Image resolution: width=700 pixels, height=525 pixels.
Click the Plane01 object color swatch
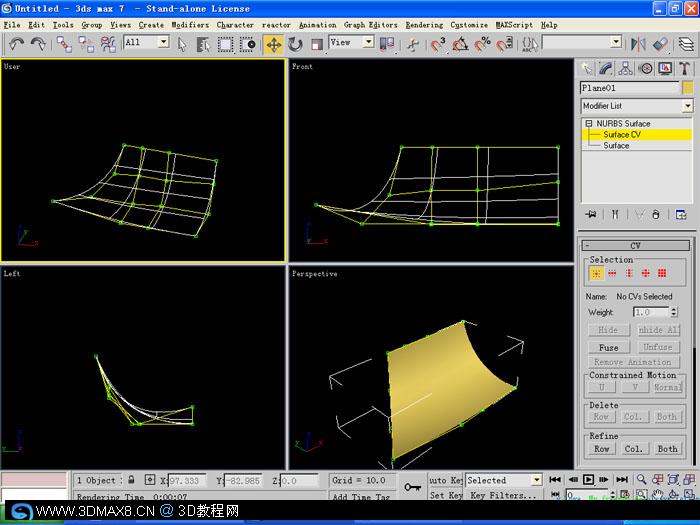(688, 88)
